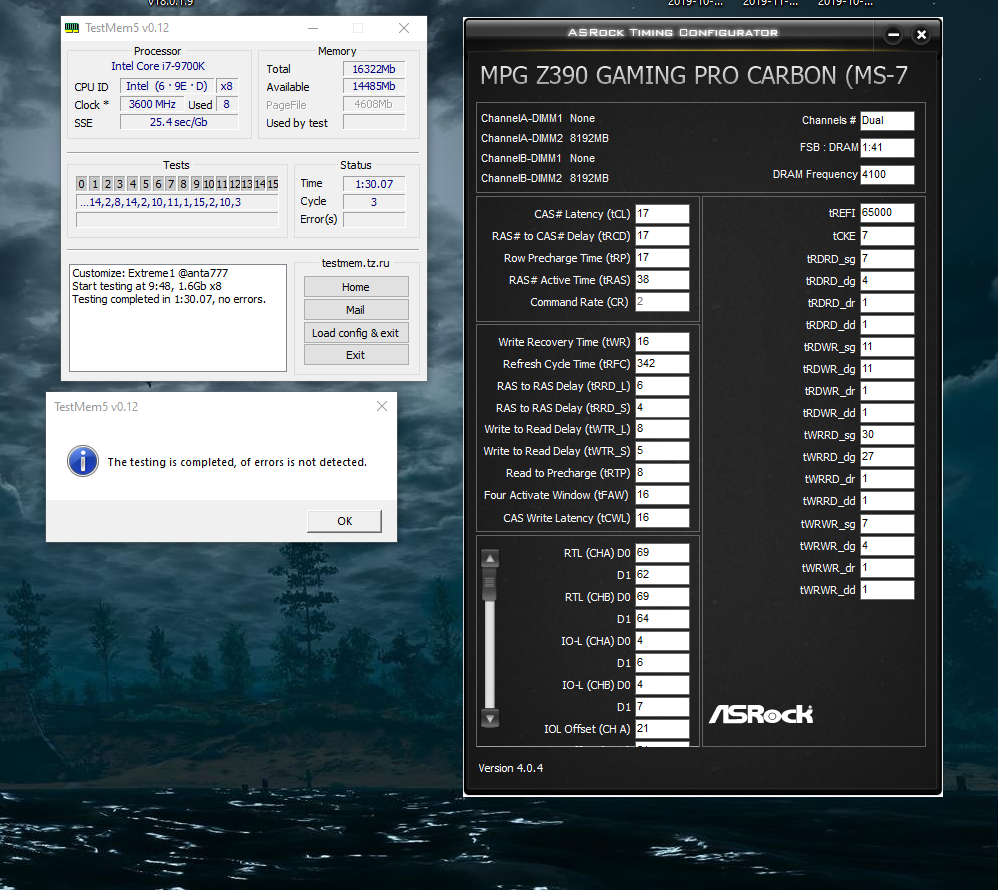
Task: Click the TestMem5 log text box
Action: (178, 318)
